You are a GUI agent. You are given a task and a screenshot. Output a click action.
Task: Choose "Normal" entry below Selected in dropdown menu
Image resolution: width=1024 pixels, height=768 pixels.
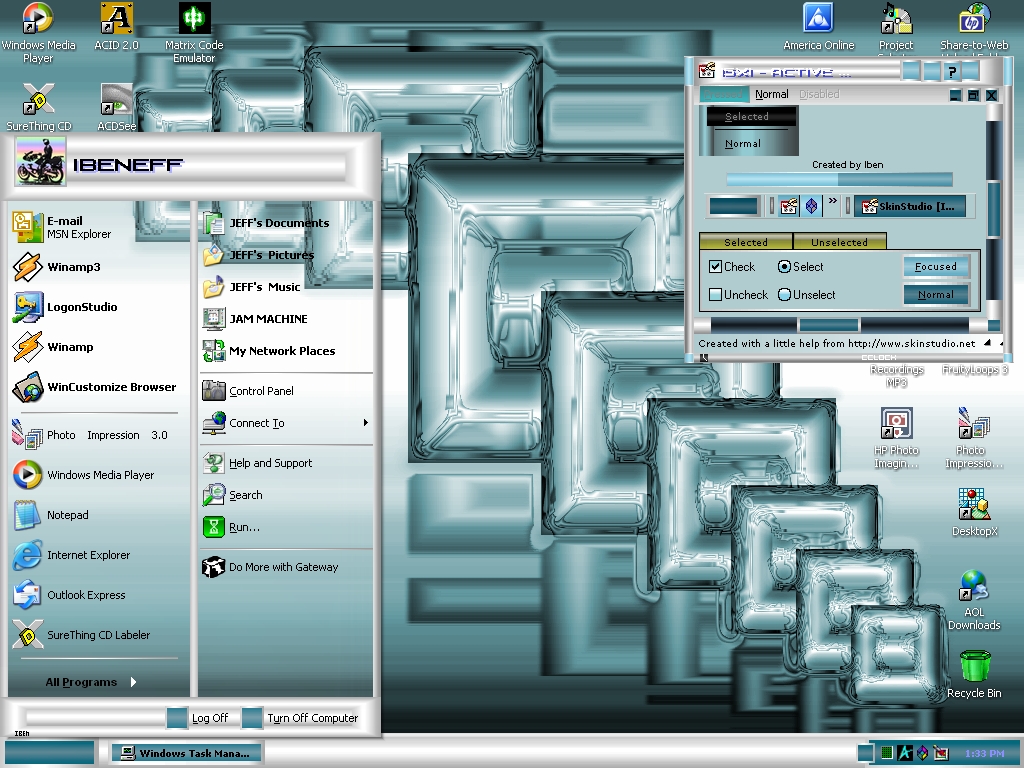tap(743, 144)
